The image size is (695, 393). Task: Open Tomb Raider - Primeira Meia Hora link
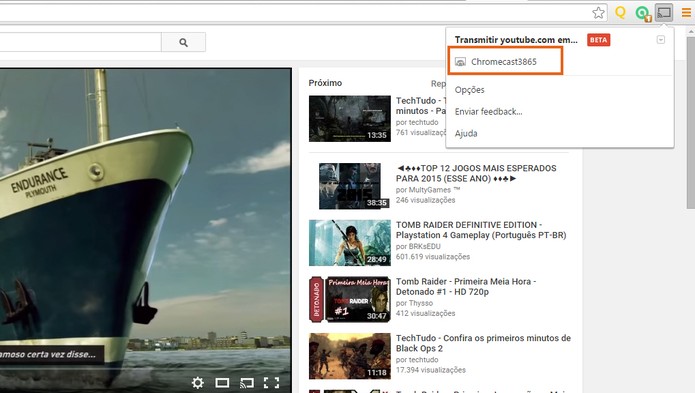(x=466, y=287)
